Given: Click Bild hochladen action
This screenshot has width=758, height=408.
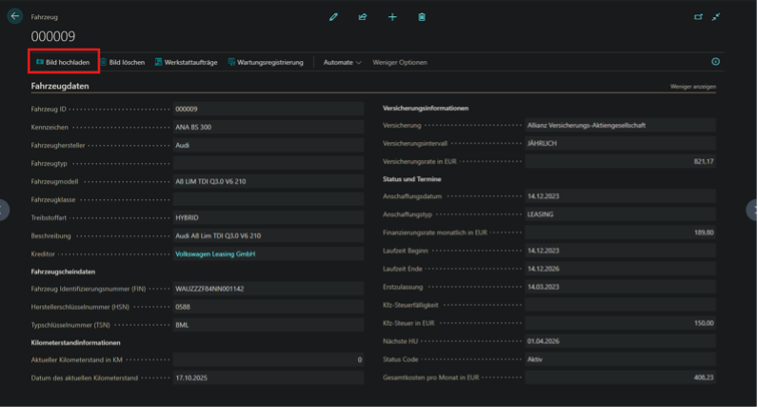Looking at the screenshot, I should (x=63, y=62).
